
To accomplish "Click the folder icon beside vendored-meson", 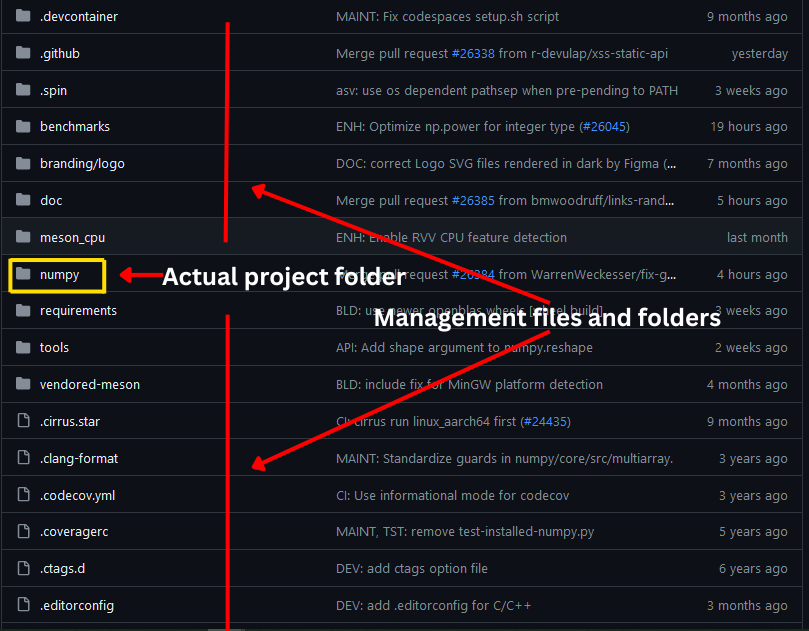I will click(23, 384).
